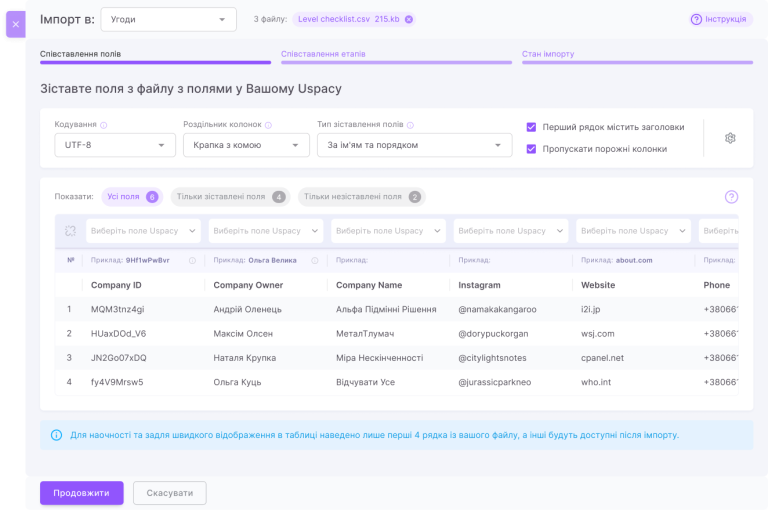Click the Company Name column header
This screenshot has width=768, height=510.
[369, 285]
